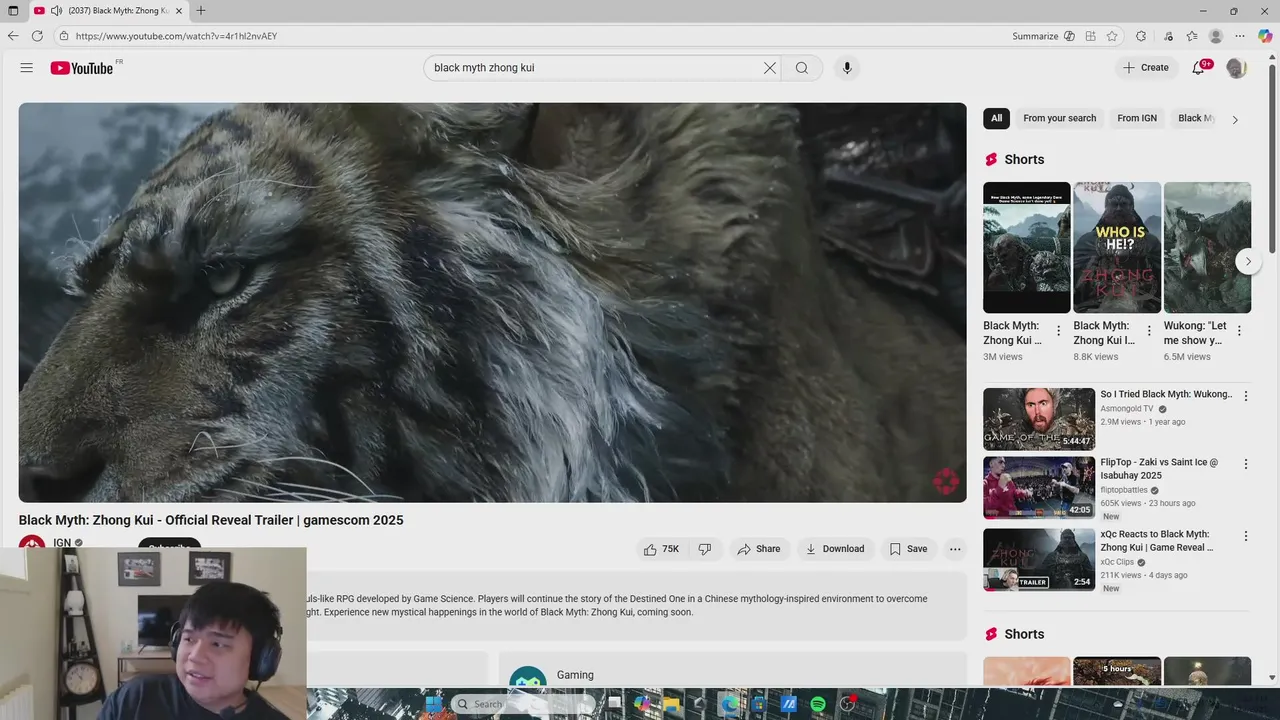The width and height of the screenshot is (1280, 720).
Task: Open YouTube notifications bell
Action: pyautogui.click(x=1199, y=68)
